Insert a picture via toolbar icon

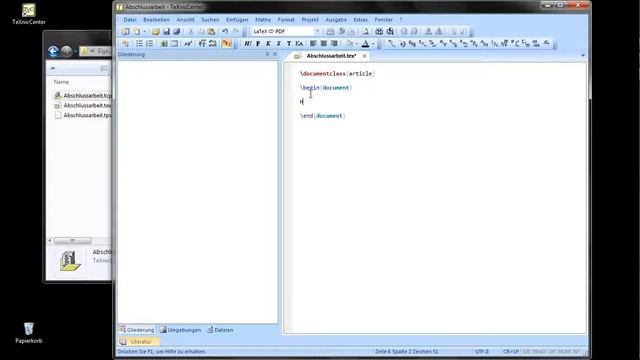tap(164, 43)
